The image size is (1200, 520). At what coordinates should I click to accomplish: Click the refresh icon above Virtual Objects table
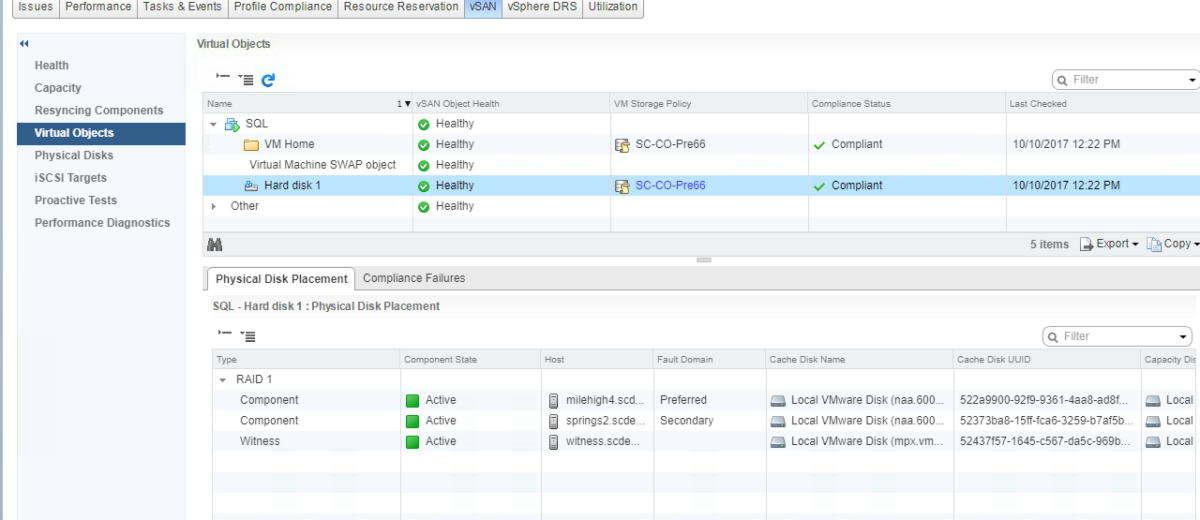click(268, 80)
